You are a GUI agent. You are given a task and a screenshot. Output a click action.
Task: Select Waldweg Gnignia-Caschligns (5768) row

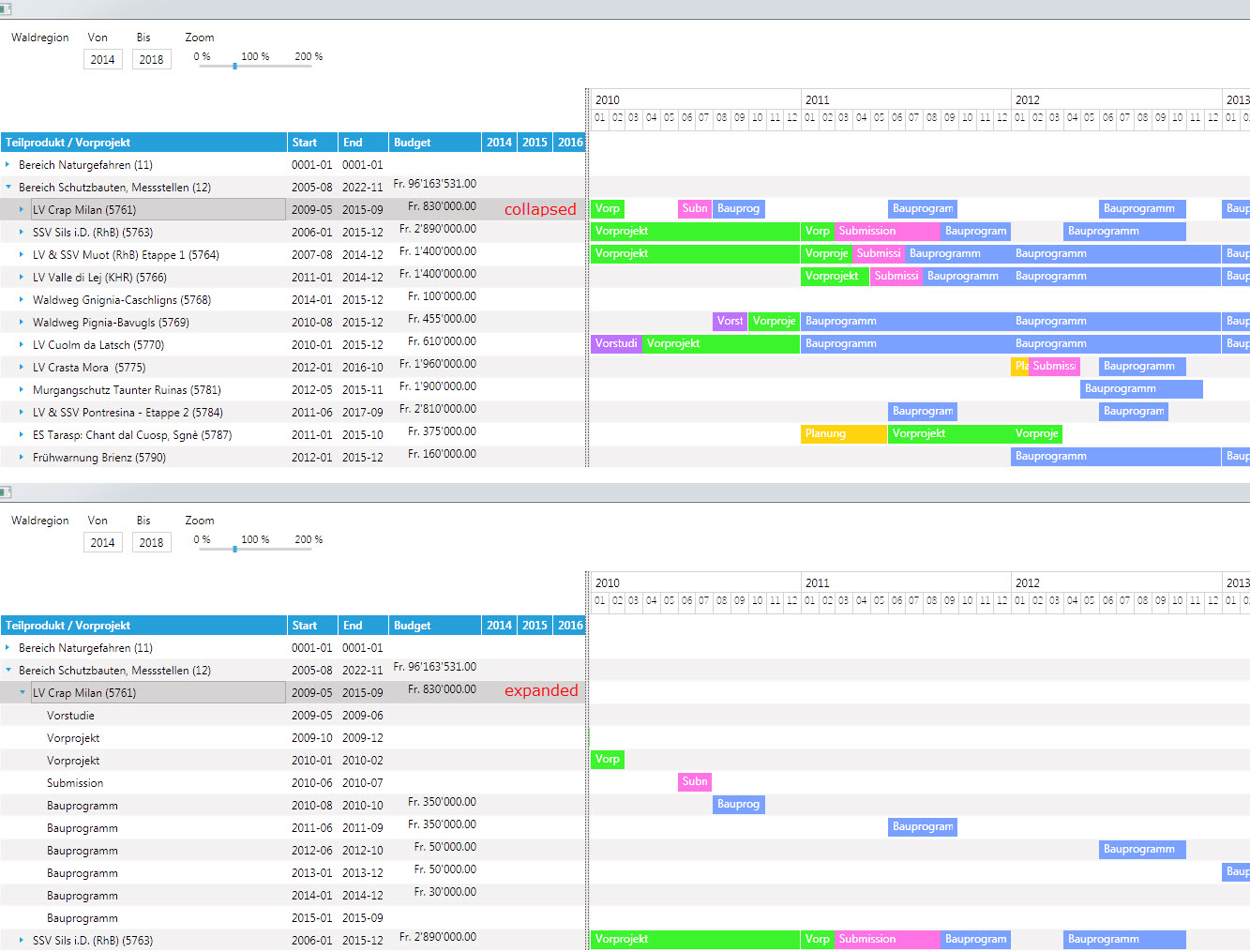pos(293,300)
